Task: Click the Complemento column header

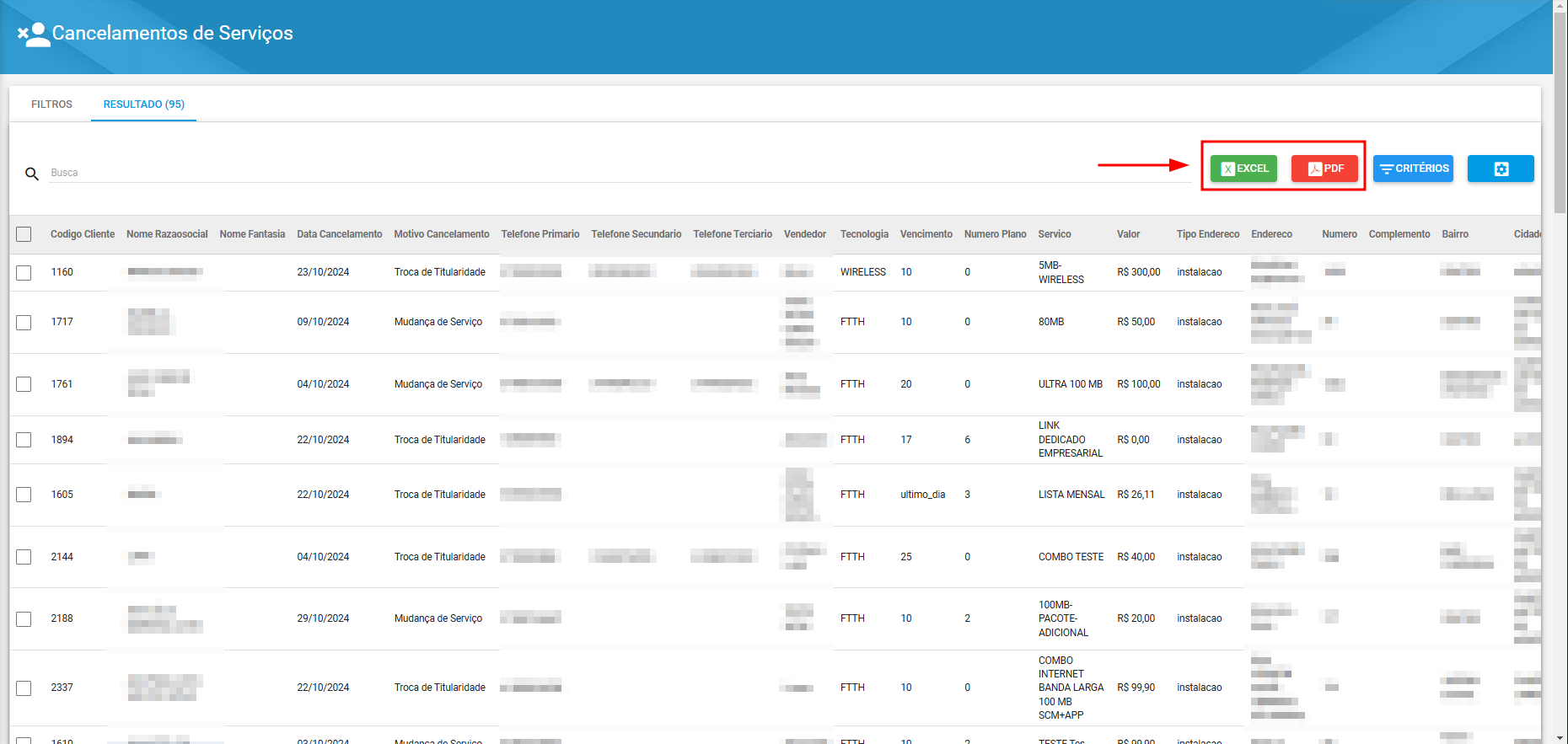Action: (x=1399, y=234)
